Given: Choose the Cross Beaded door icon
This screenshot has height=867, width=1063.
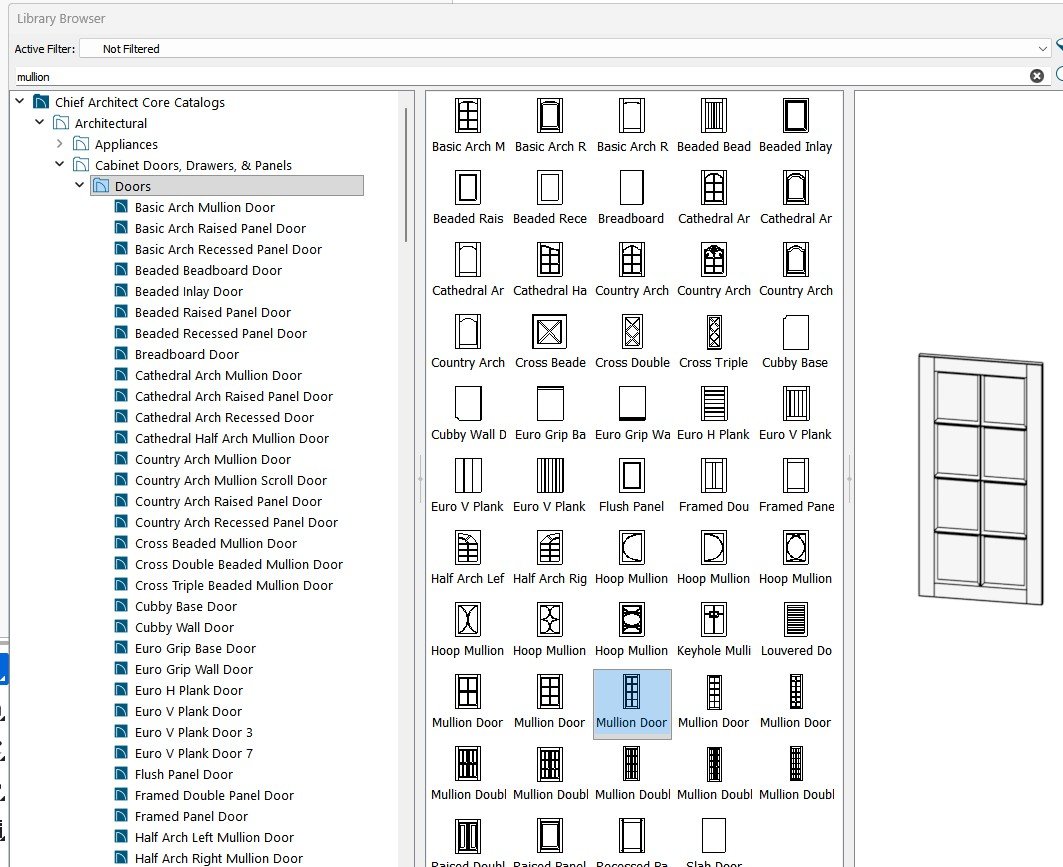Looking at the screenshot, I should [550, 332].
